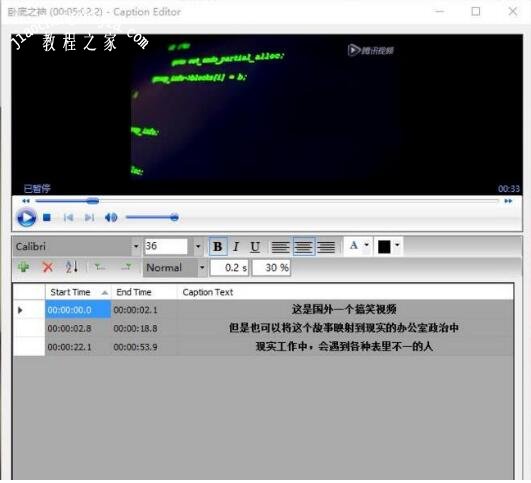This screenshot has width=531, height=483.
Task: Maximize the Caption Editor window
Action: click(476, 12)
